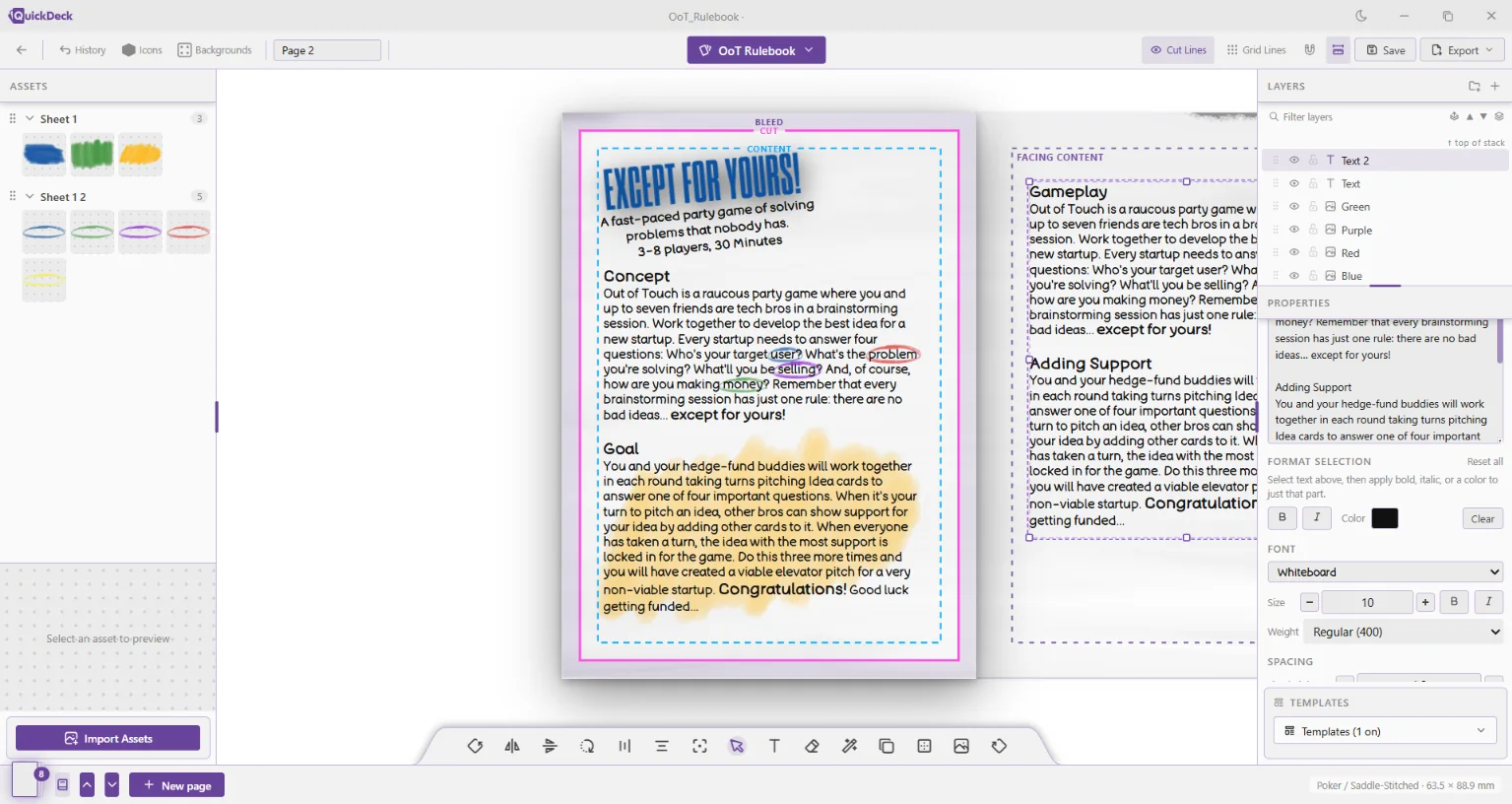1512x804 pixels.
Task: Select the Text tool in bottom toolbar
Action: (x=774, y=746)
